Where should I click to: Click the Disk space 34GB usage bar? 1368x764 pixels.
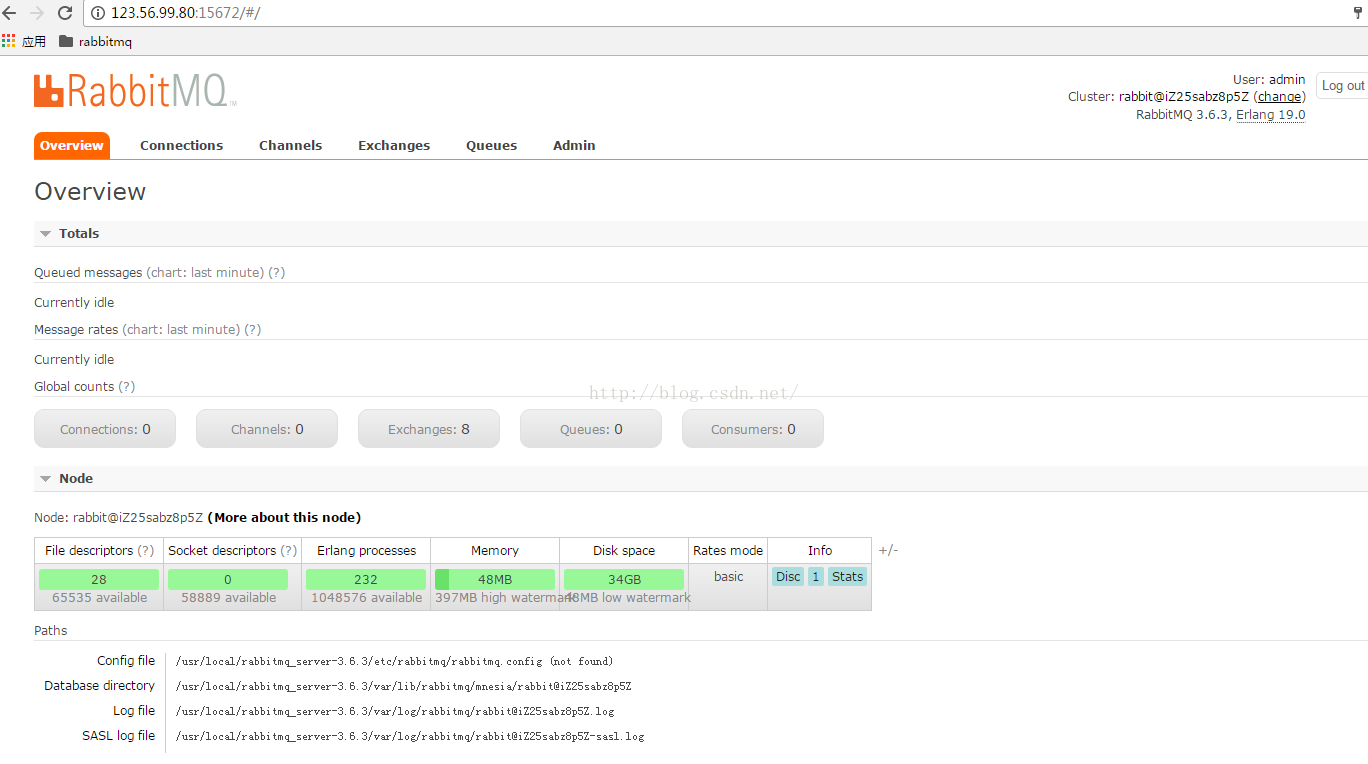(x=624, y=579)
